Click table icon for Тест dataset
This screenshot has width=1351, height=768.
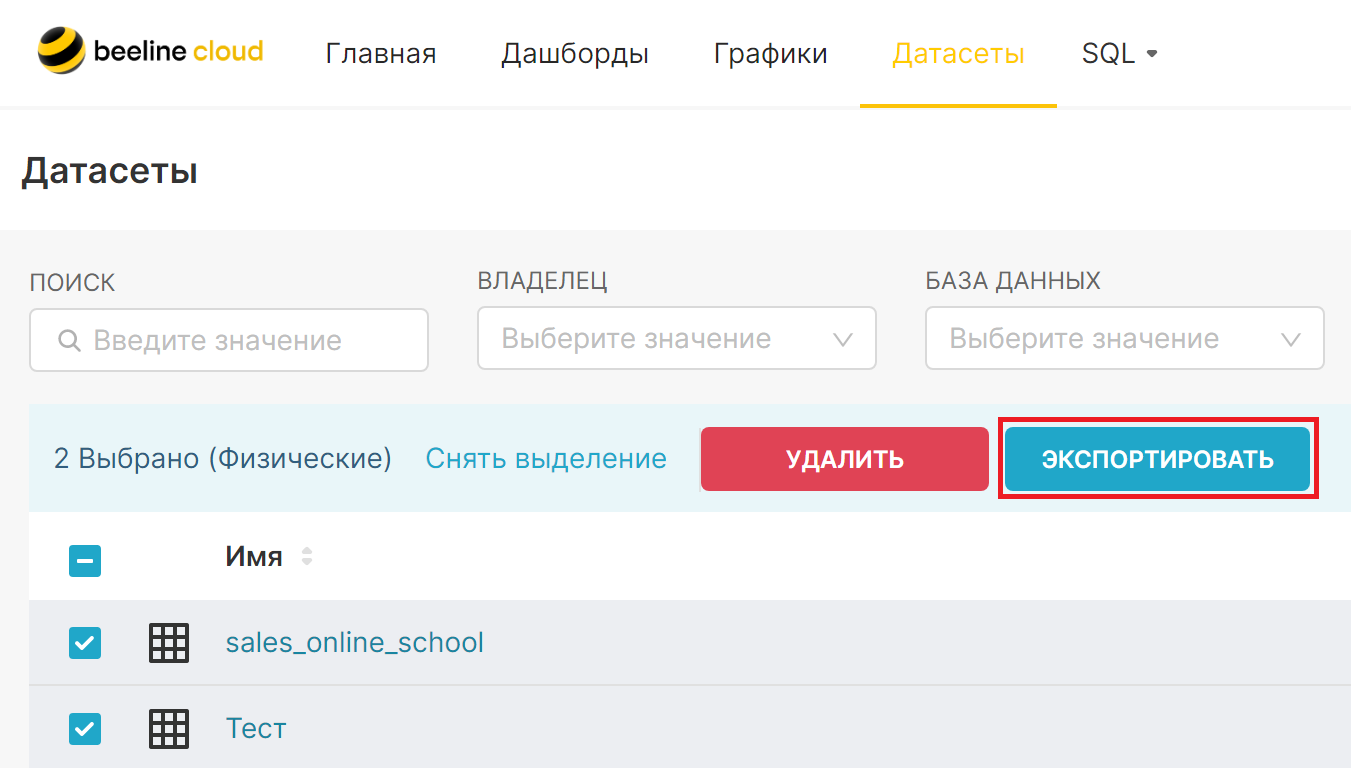[x=169, y=729]
